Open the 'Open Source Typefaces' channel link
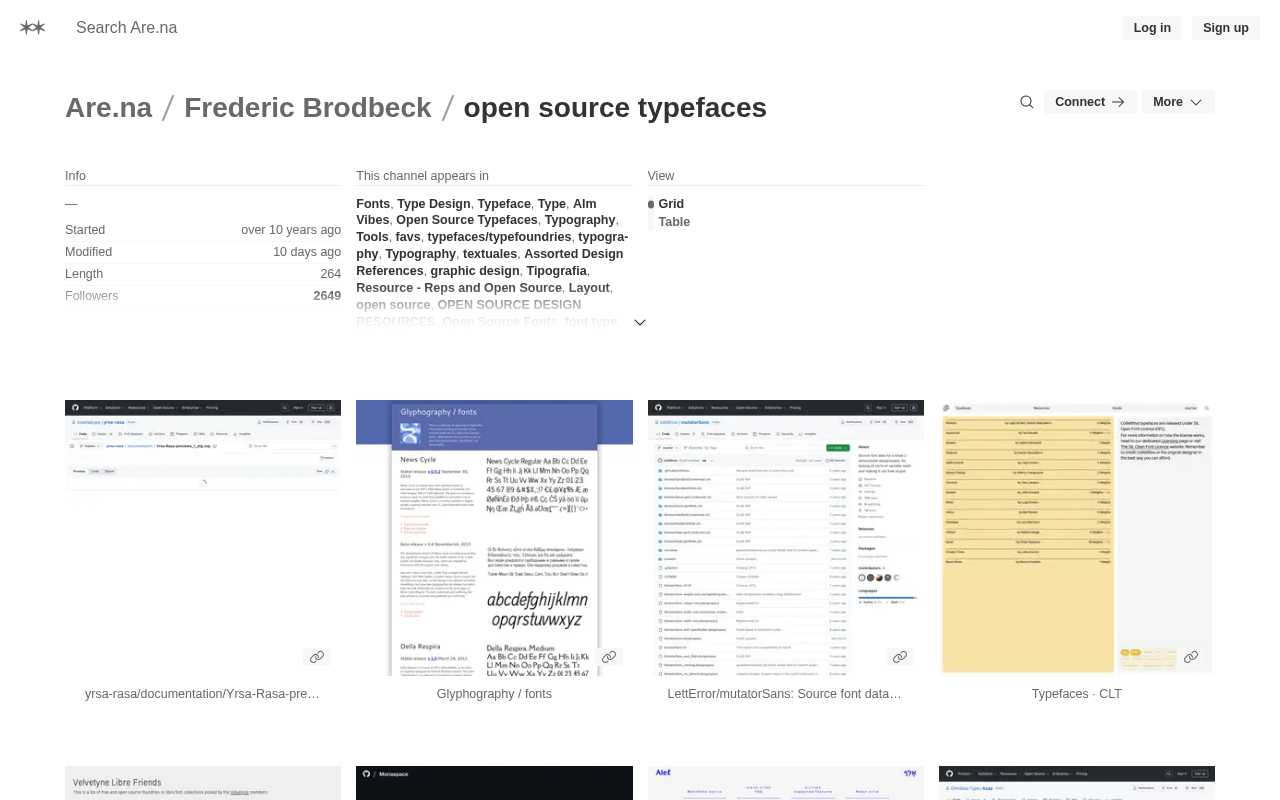Screen dimensions: 1280x800 (466, 220)
